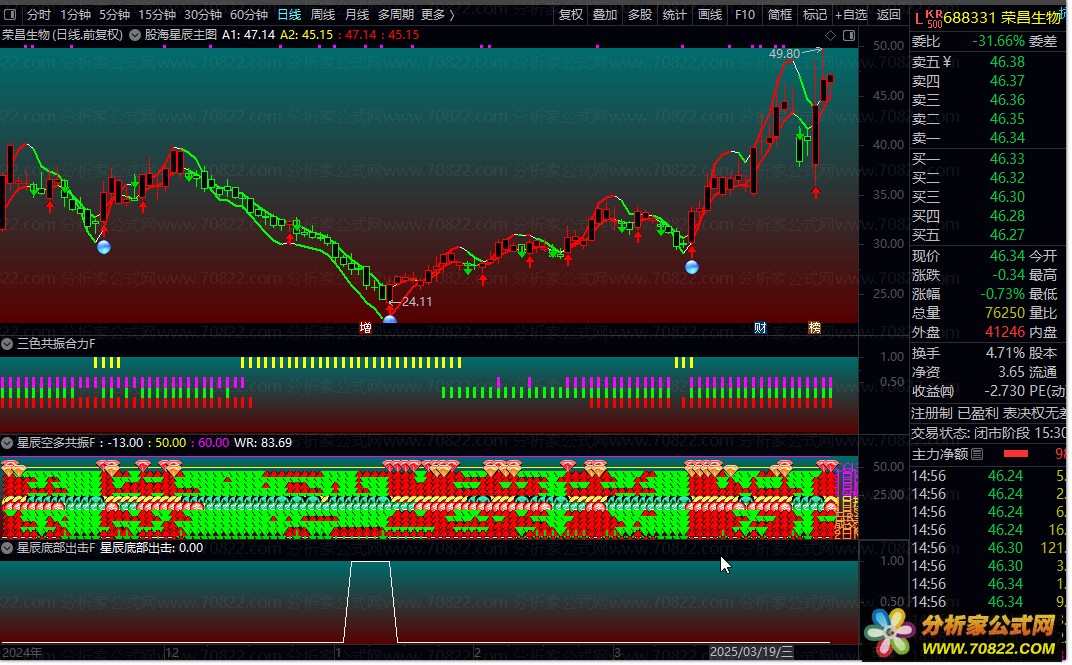The width and height of the screenshot is (1072, 665).
Task: Click the 2025/03/19 date label
Action: coord(751,652)
